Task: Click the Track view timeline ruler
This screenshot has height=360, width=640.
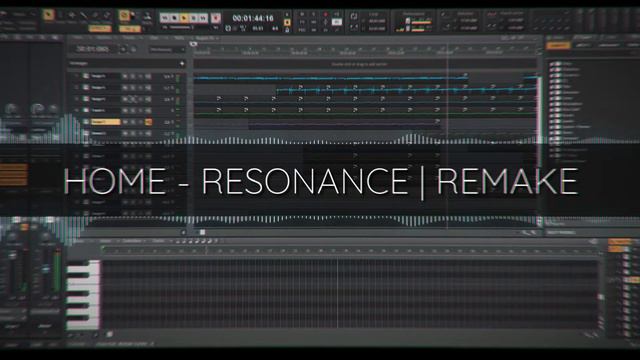Action: click(x=365, y=51)
